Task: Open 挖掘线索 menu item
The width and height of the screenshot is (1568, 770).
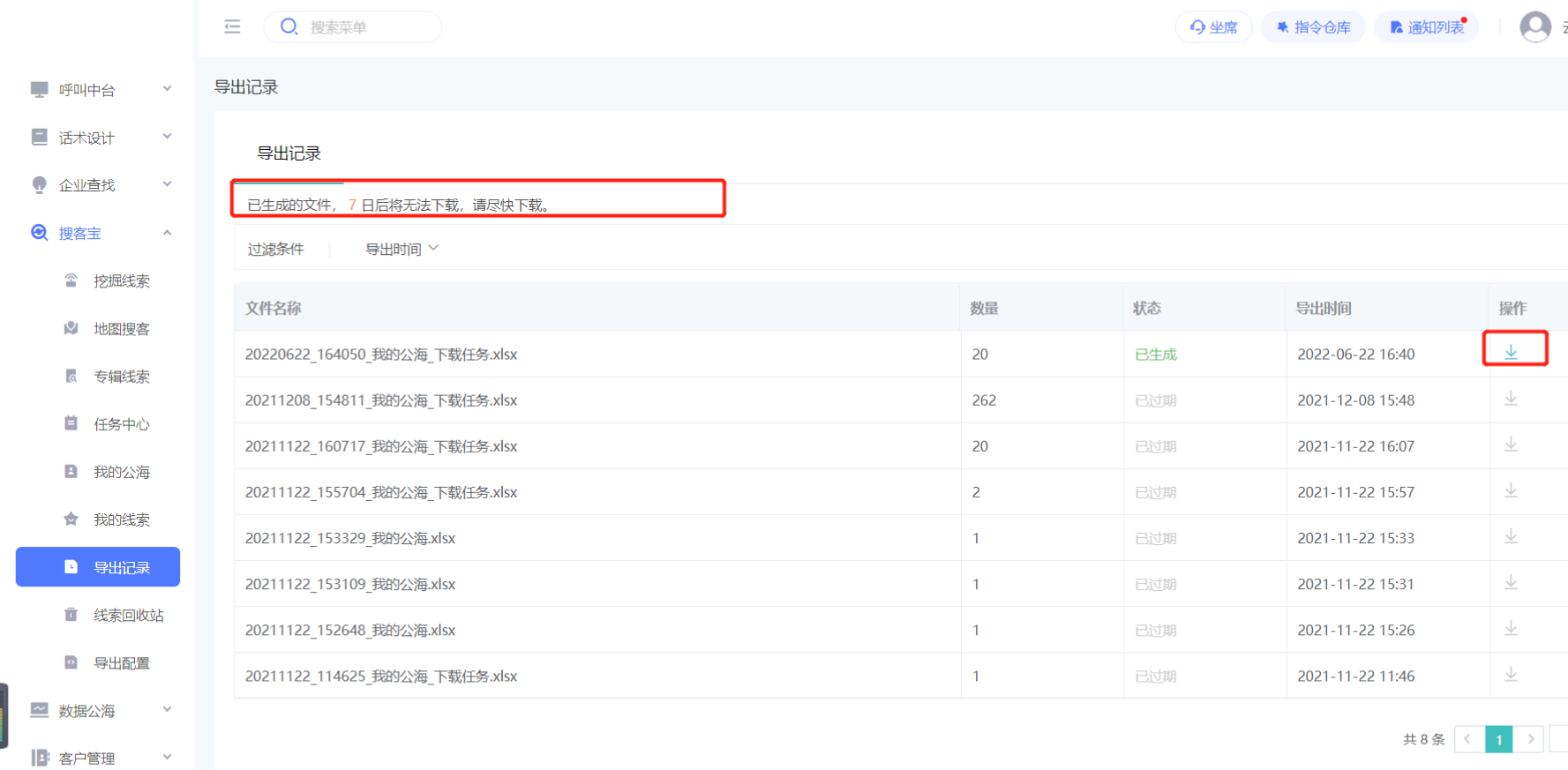Action: pos(121,281)
